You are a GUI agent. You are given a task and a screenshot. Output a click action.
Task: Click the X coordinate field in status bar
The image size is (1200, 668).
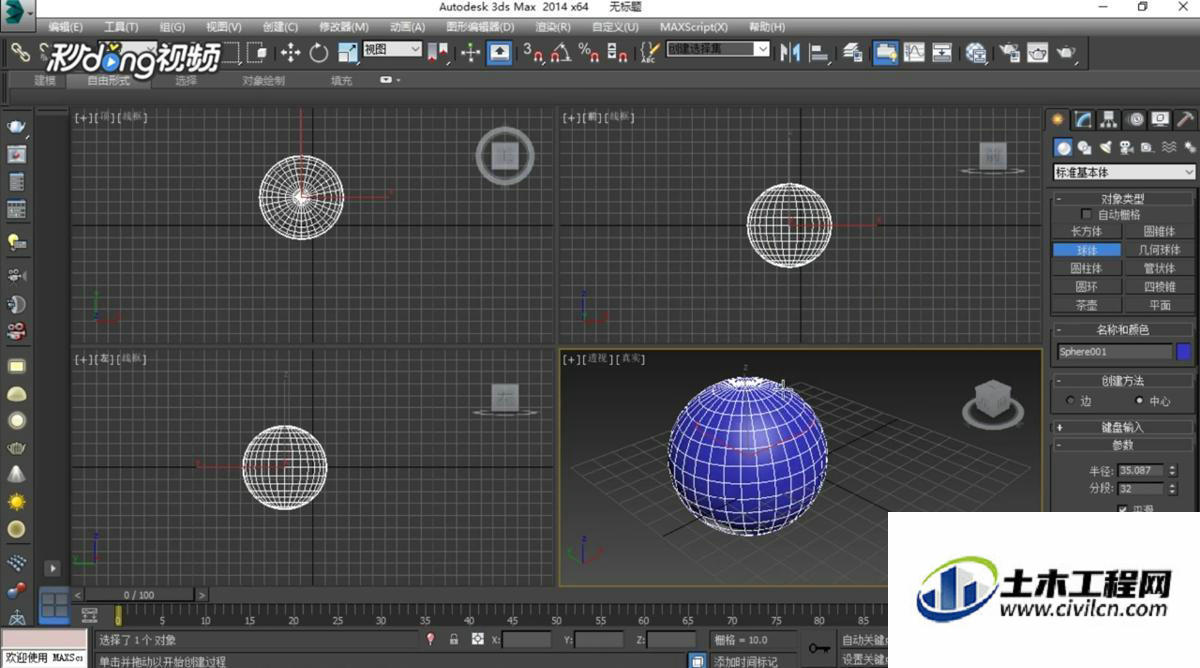527,640
